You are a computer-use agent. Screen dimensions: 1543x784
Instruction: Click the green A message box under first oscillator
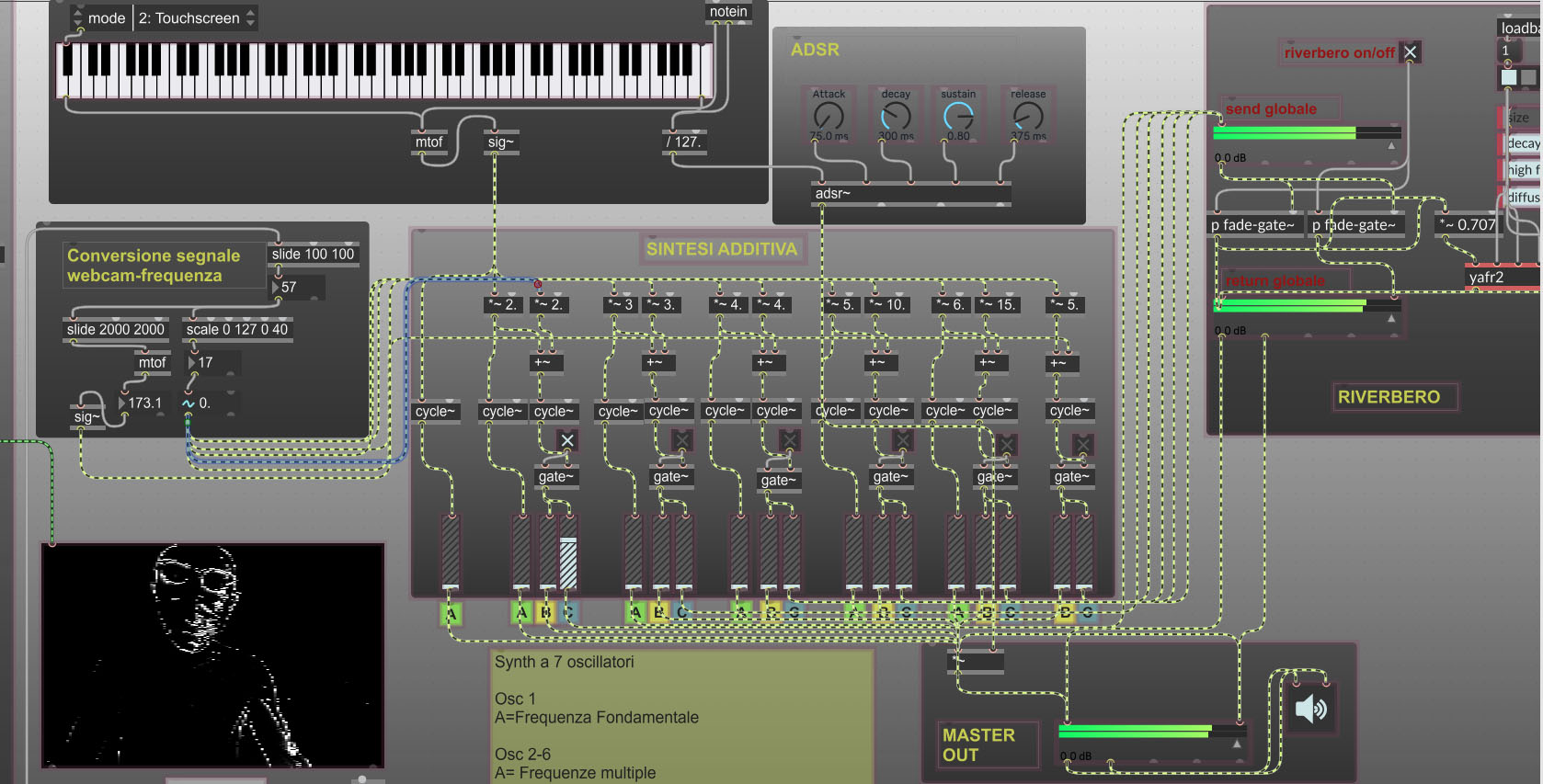point(451,614)
